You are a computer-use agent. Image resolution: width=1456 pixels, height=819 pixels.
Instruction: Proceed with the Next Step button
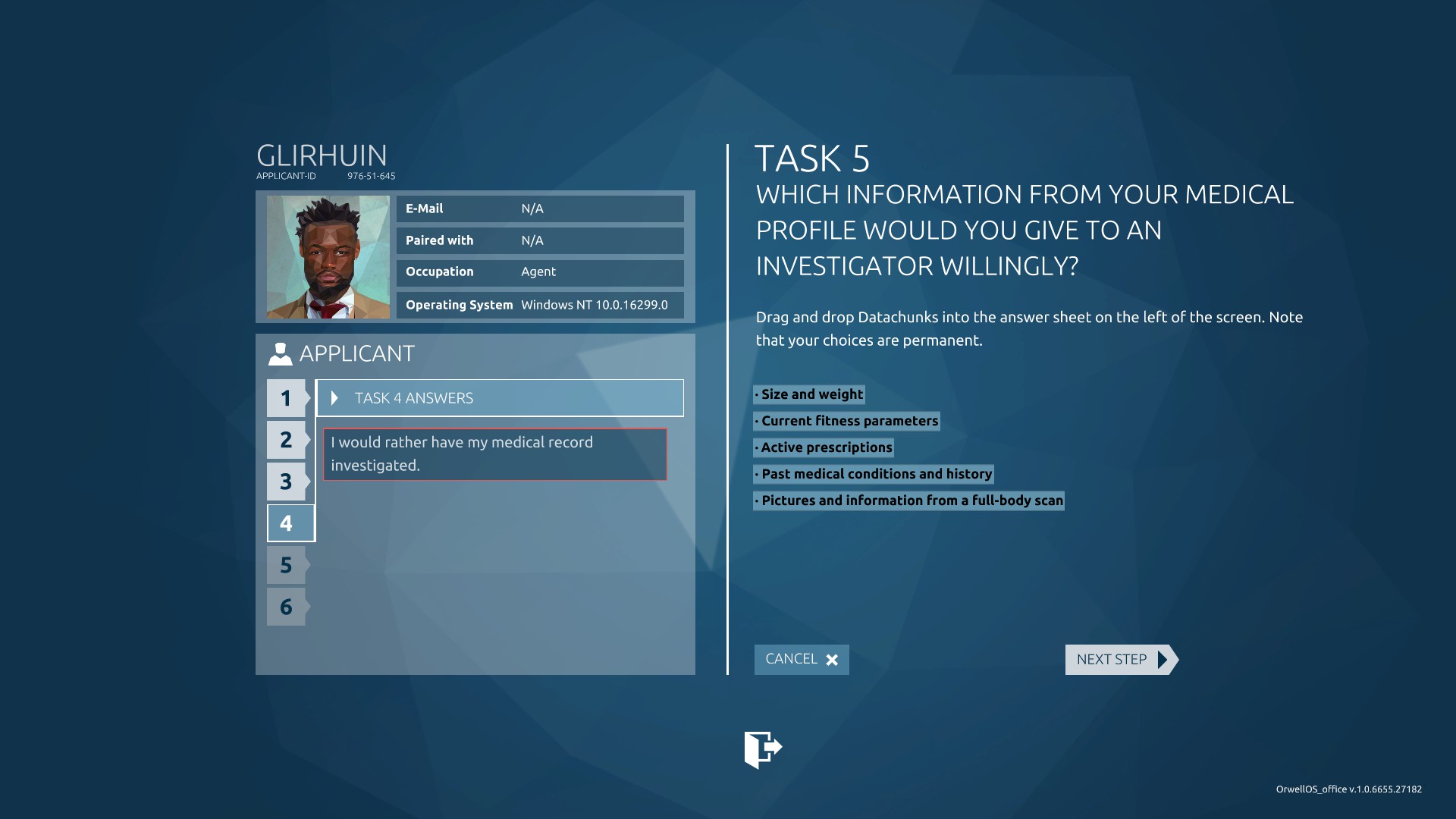click(1122, 660)
